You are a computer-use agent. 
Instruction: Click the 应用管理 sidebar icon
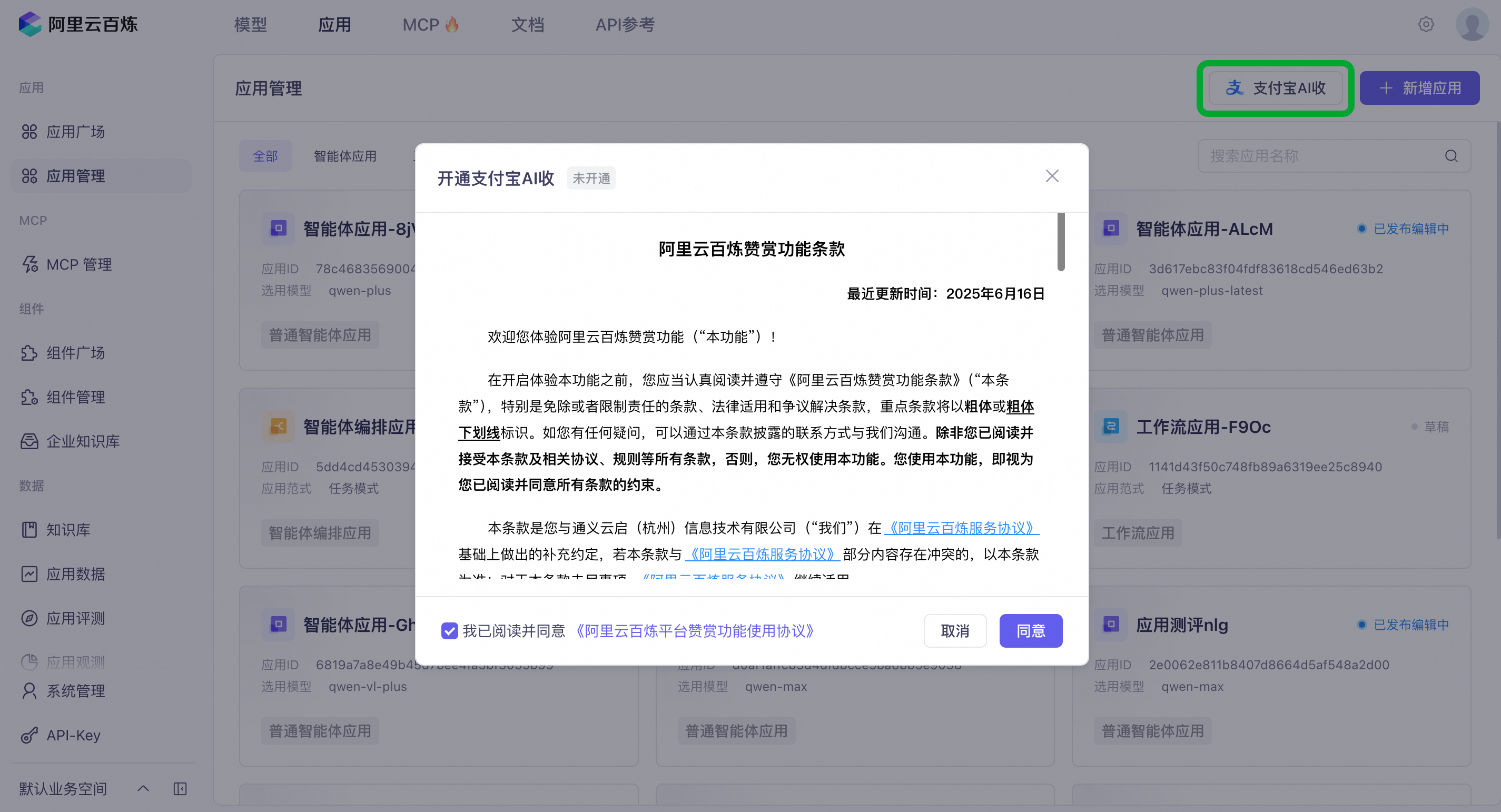[29, 176]
